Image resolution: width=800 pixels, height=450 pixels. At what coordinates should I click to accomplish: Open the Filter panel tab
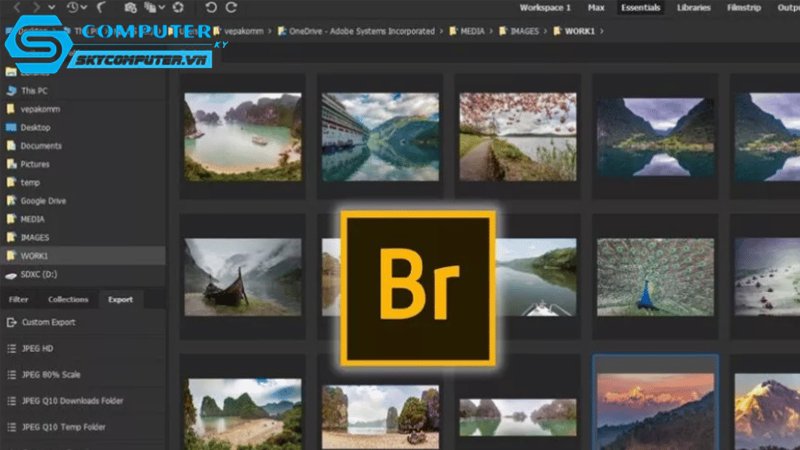click(x=18, y=299)
